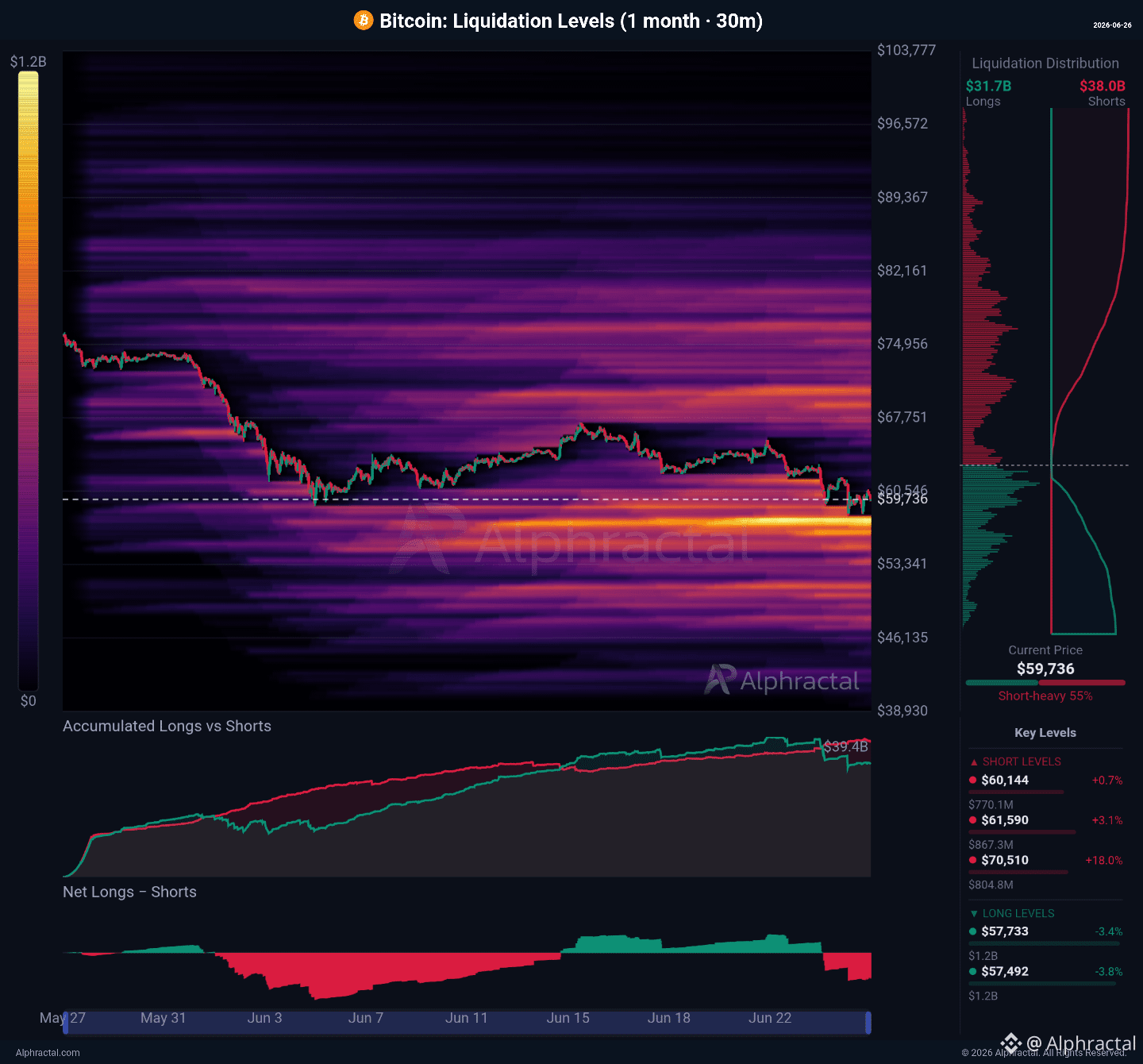1143x1064 pixels.
Task: Click the "Short-heavy 55%" label
Action: pos(1045,696)
